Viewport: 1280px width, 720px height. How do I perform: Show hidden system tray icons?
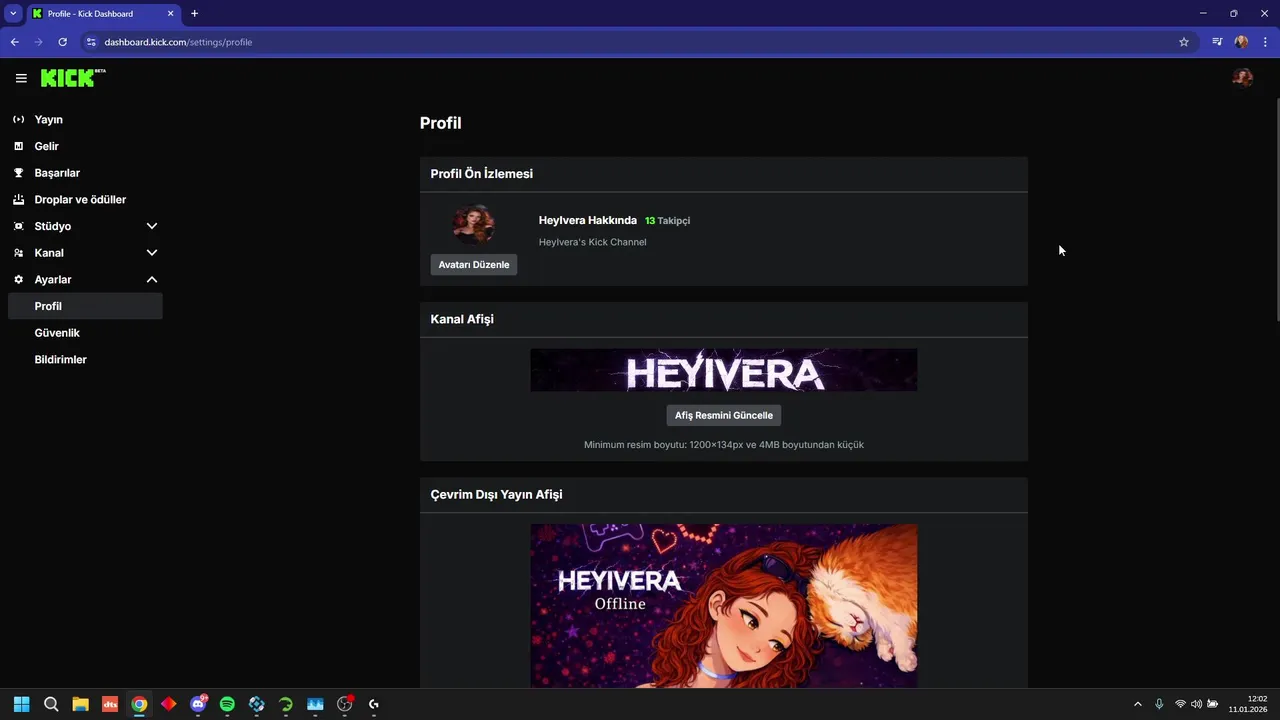[1137, 704]
